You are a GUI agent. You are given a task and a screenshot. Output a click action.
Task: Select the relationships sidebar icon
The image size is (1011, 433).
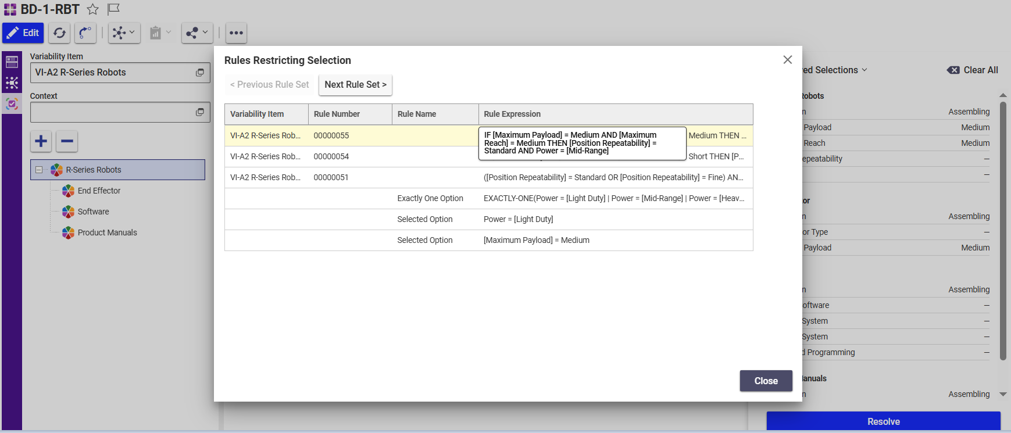[12, 83]
